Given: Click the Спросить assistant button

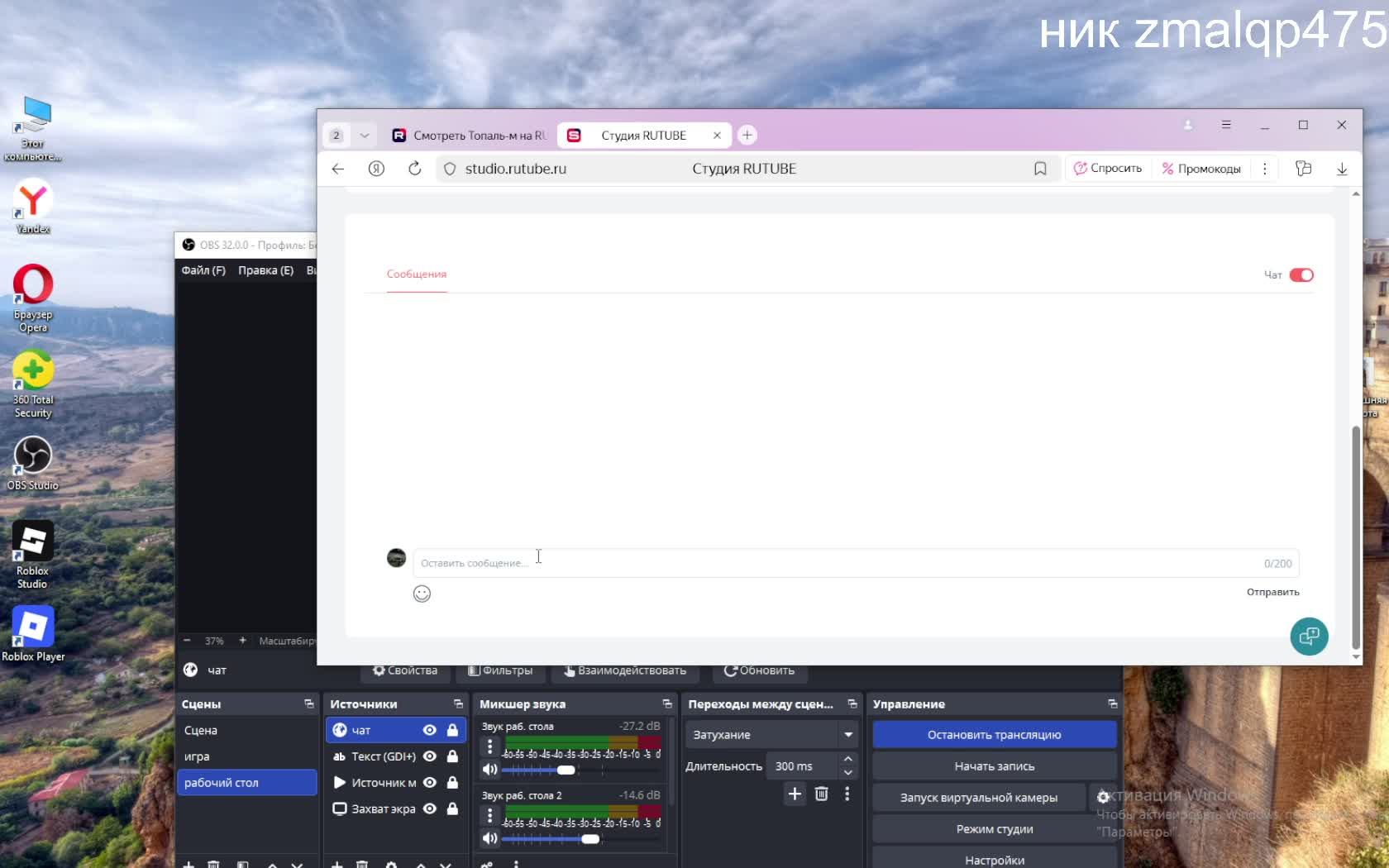Looking at the screenshot, I should [x=1108, y=169].
